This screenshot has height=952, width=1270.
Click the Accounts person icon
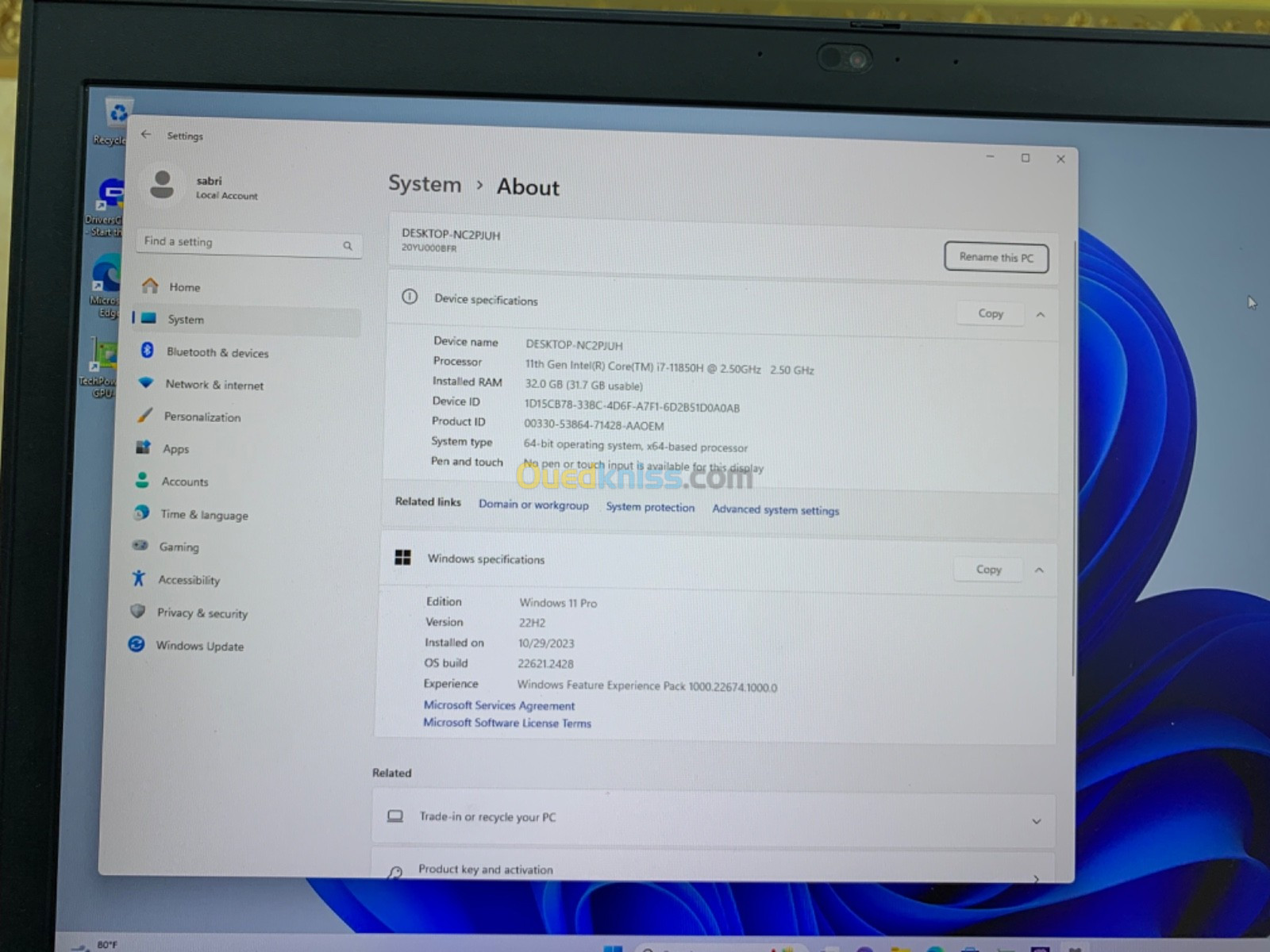click(142, 480)
